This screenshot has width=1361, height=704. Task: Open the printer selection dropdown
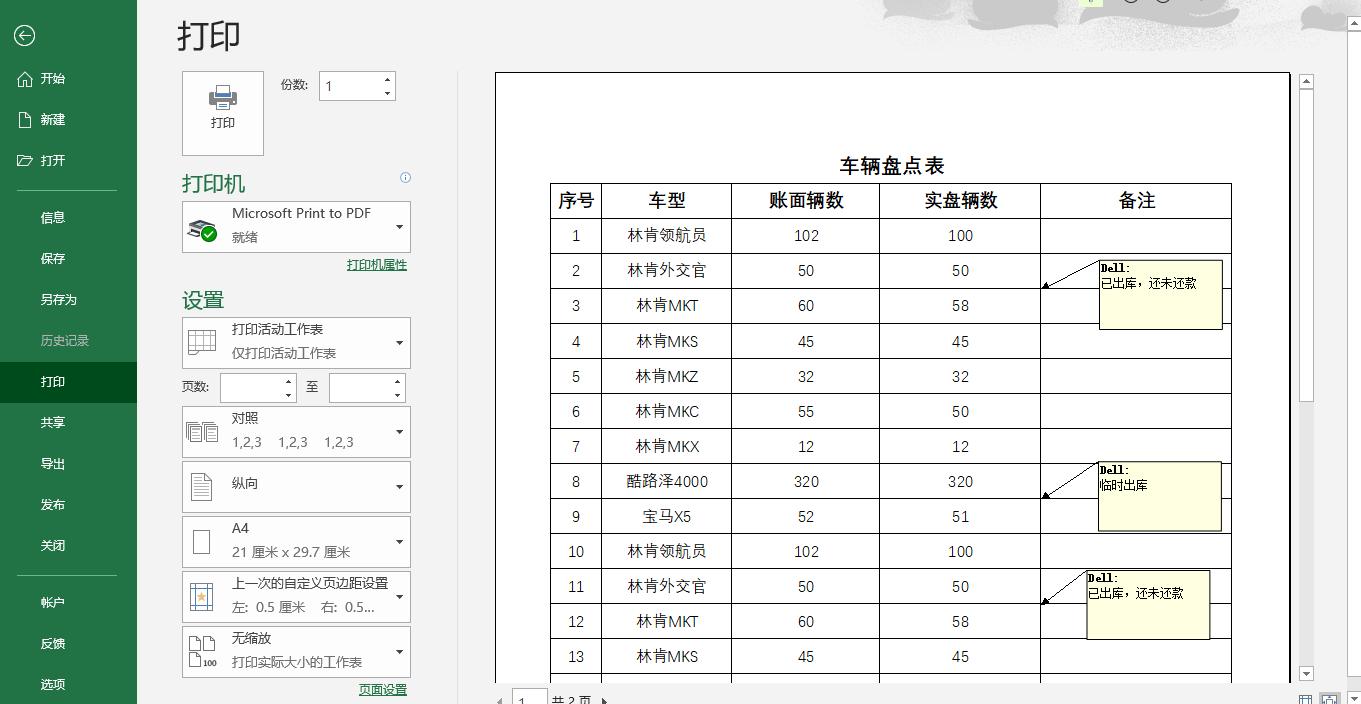[401, 226]
